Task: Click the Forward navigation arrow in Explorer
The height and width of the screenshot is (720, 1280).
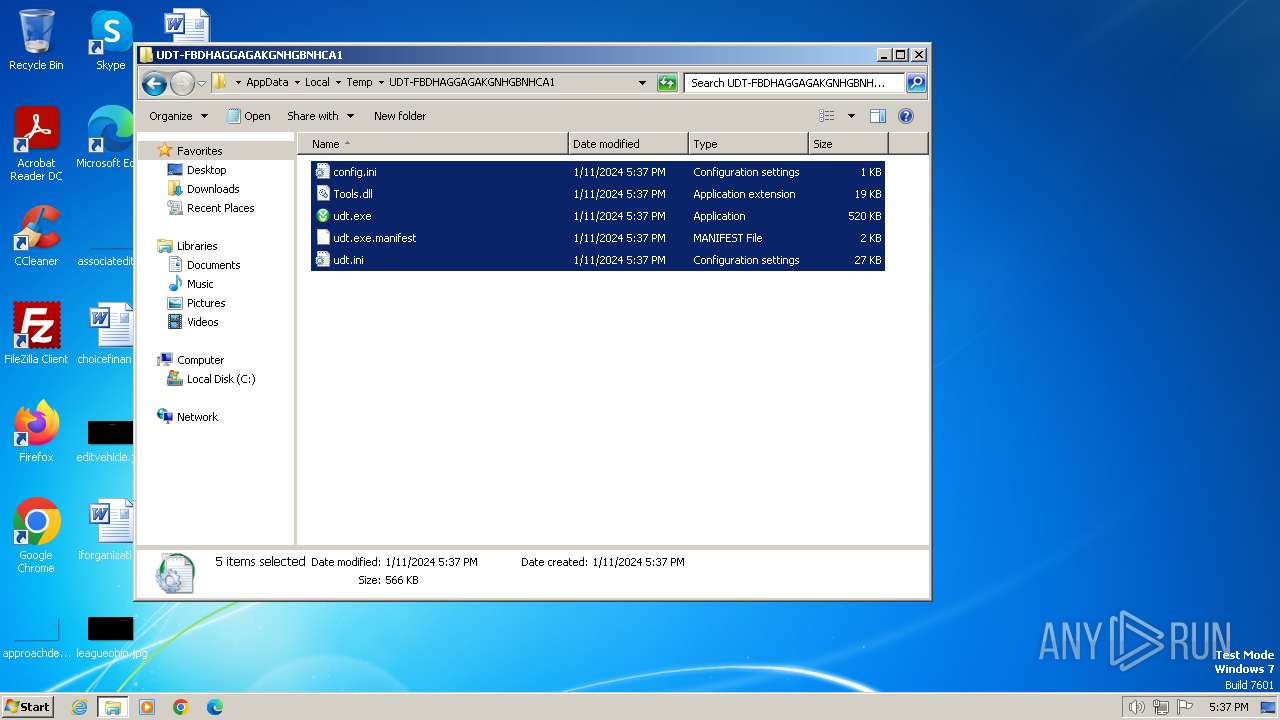Action: point(182,83)
